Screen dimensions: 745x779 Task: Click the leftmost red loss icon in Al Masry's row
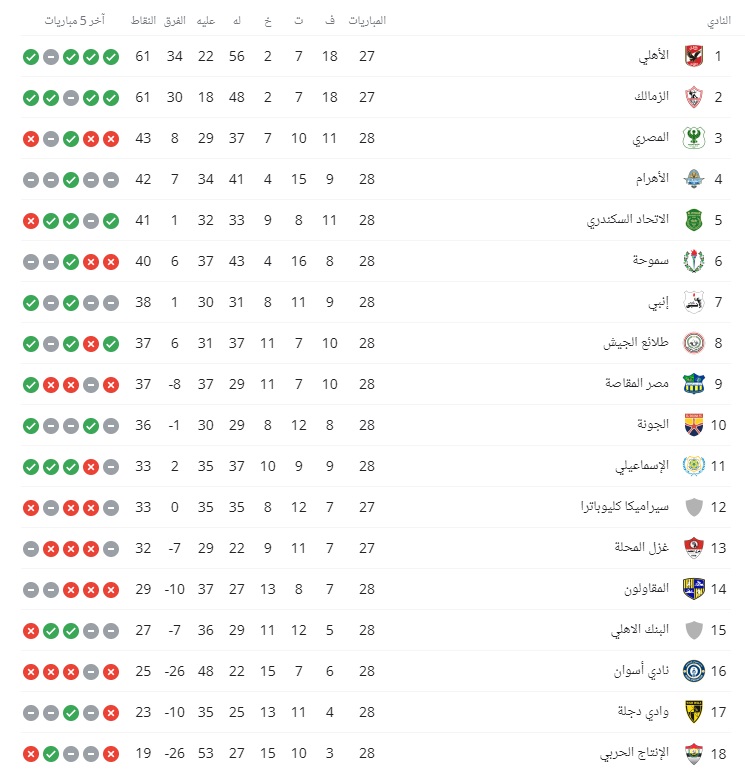(31, 138)
